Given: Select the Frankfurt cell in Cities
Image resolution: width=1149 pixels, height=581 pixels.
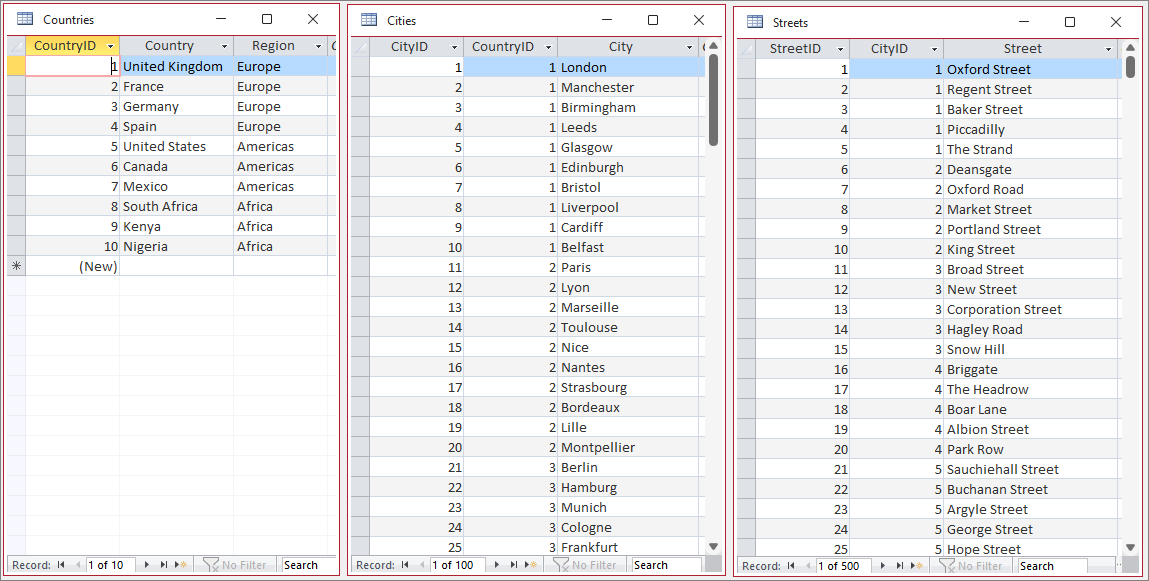Looking at the screenshot, I should coord(629,547).
